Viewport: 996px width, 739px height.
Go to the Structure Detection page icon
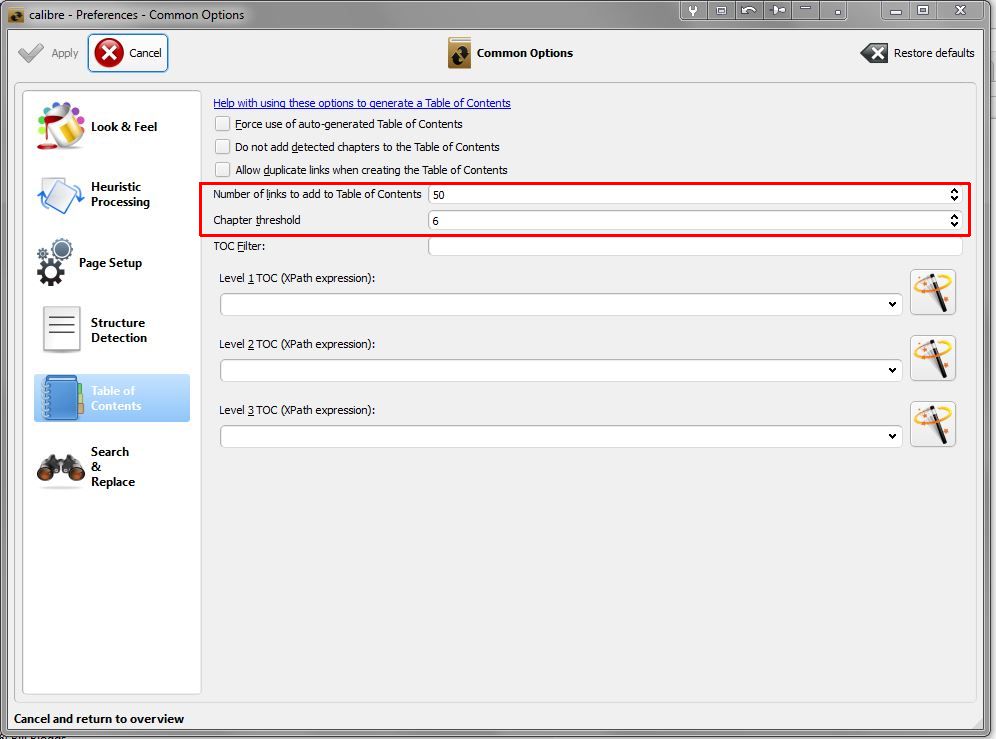tap(61, 330)
